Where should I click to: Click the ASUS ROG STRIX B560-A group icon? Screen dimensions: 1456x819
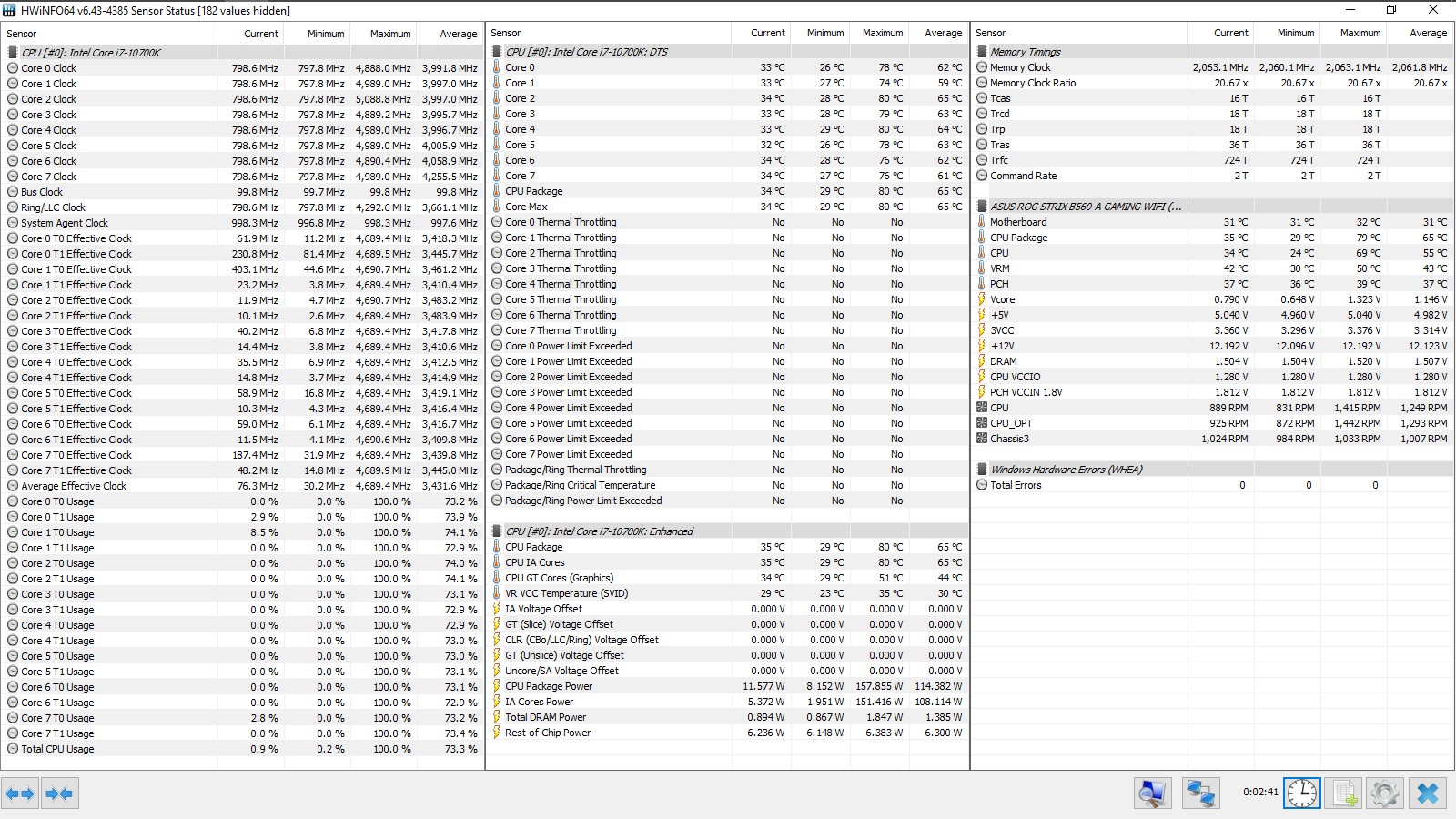click(x=982, y=207)
